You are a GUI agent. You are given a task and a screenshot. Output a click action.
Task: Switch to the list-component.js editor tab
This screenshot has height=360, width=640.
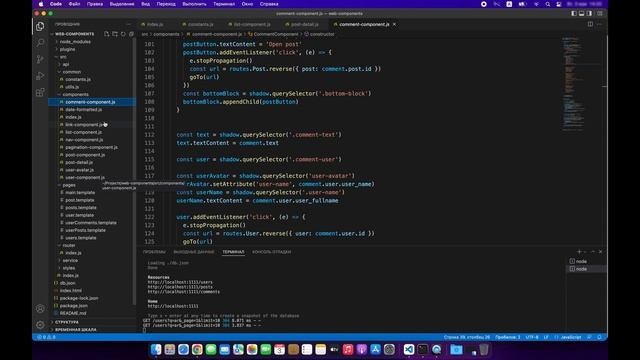252,24
